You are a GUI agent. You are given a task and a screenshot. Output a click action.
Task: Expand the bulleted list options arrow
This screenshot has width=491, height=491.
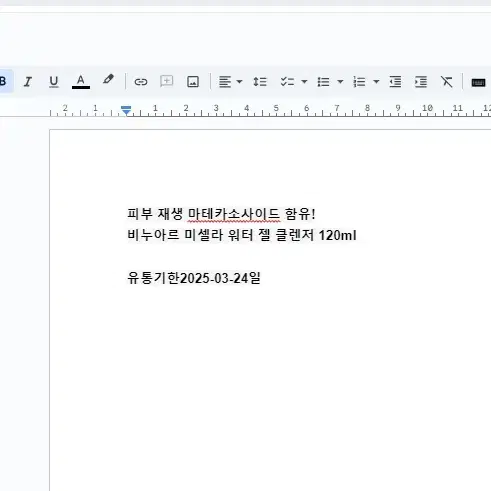click(x=340, y=82)
